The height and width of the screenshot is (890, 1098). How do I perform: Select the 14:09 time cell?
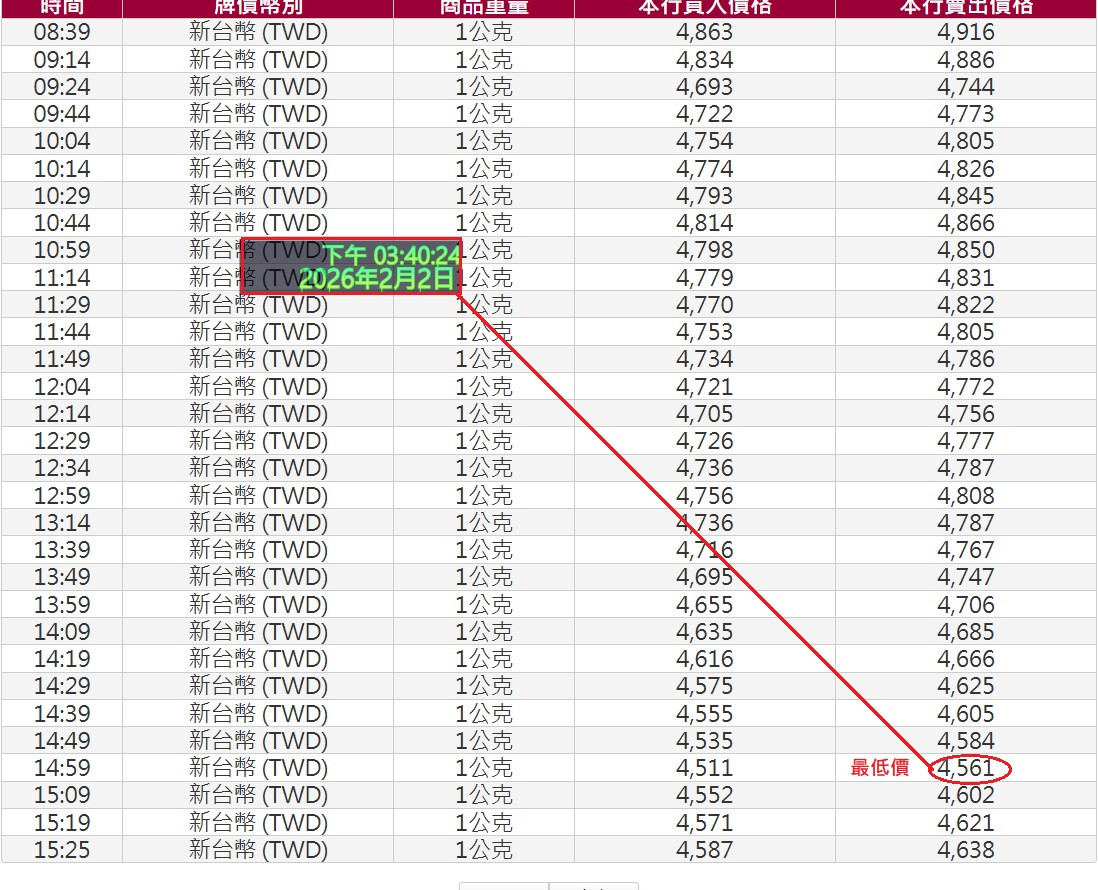pyautogui.click(x=62, y=632)
